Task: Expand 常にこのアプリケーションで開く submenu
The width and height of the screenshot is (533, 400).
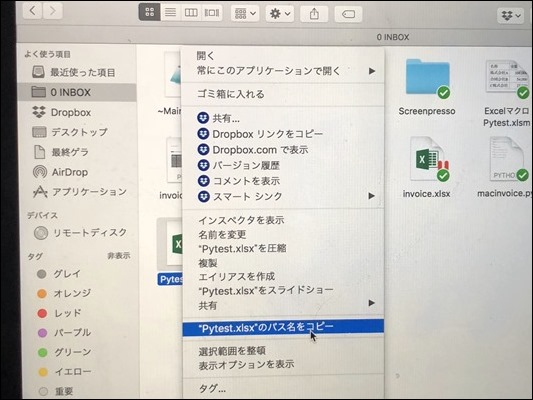Action: [283, 71]
